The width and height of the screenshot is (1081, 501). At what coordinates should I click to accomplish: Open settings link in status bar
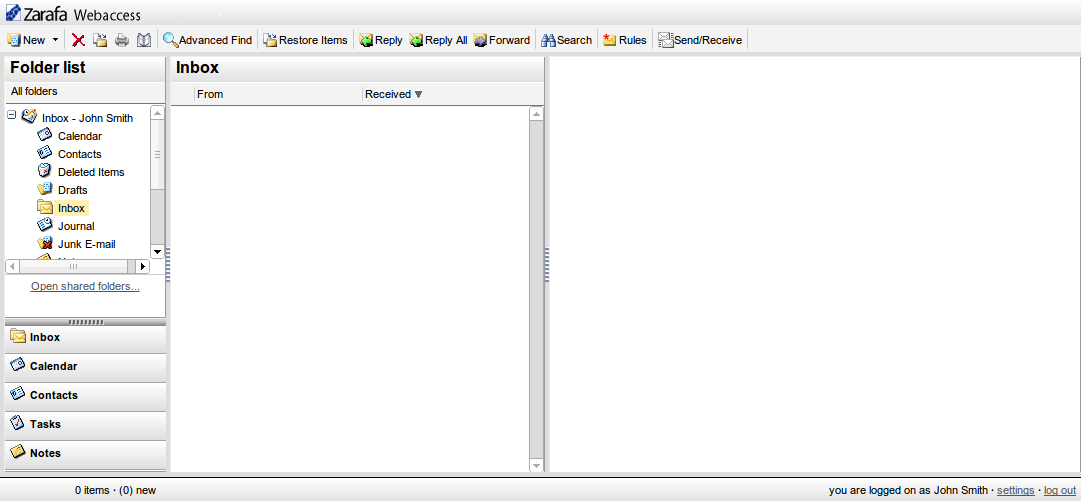click(1016, 491)
